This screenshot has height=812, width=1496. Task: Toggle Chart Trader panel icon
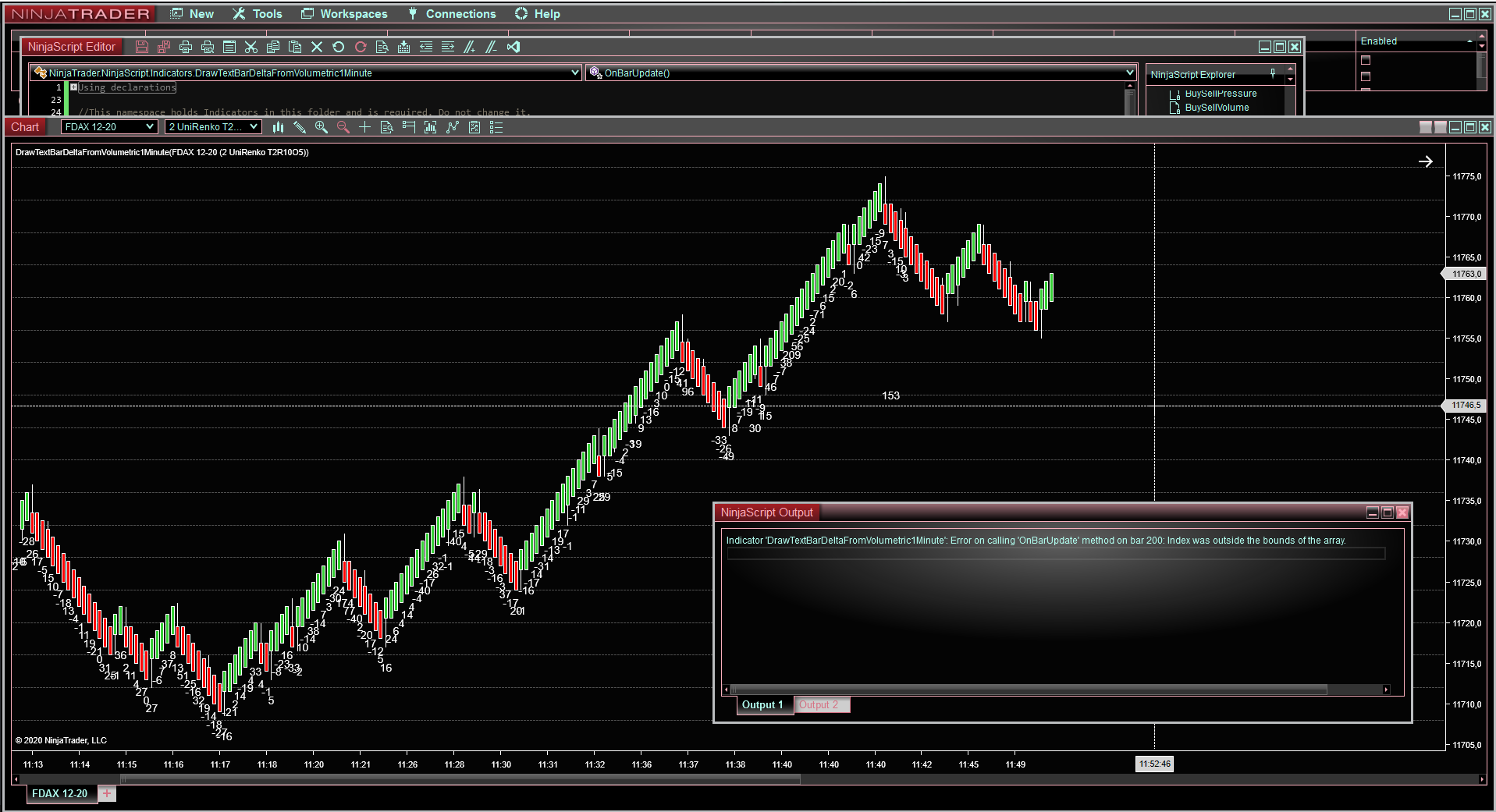(x=409, y=127)
